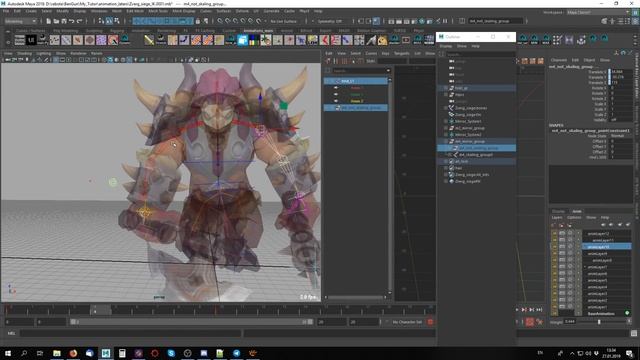Click the go-to-end playback button

539,310
